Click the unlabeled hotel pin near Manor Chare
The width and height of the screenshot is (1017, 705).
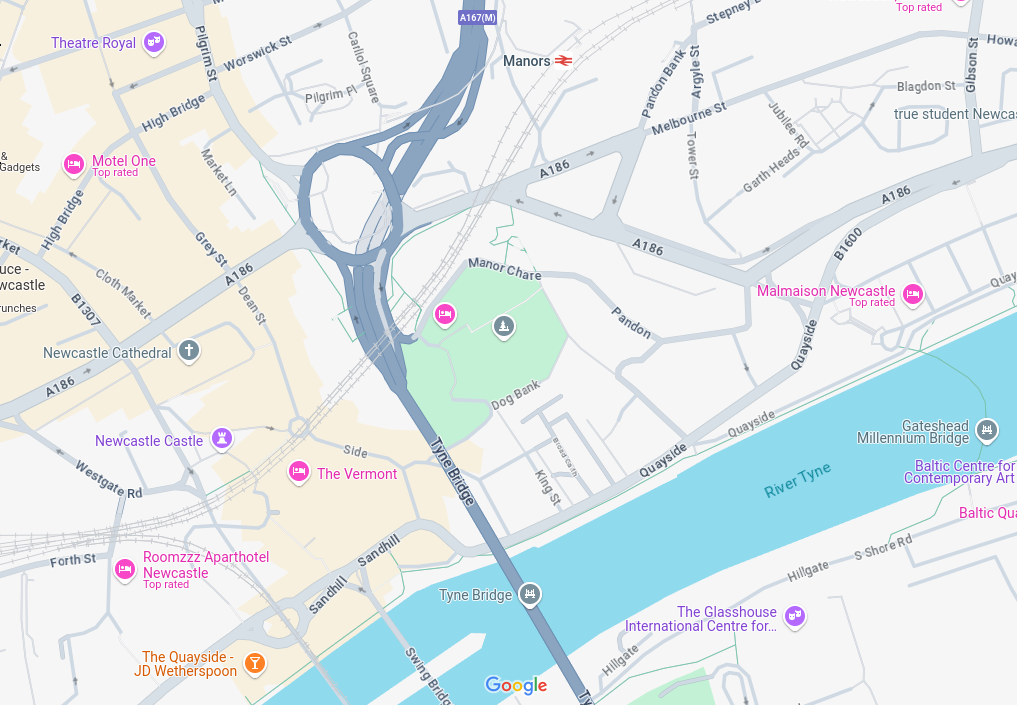coord(444,315)
